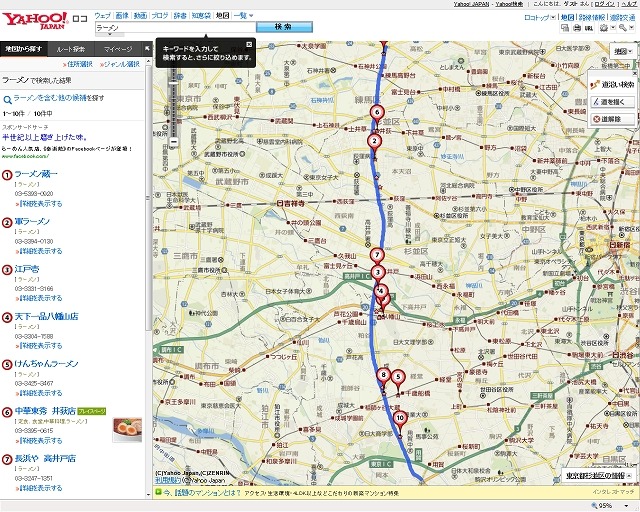Screen dimensions: 640x512
Task: Open the 画像 search tab
Action: (x=122, y=16)
